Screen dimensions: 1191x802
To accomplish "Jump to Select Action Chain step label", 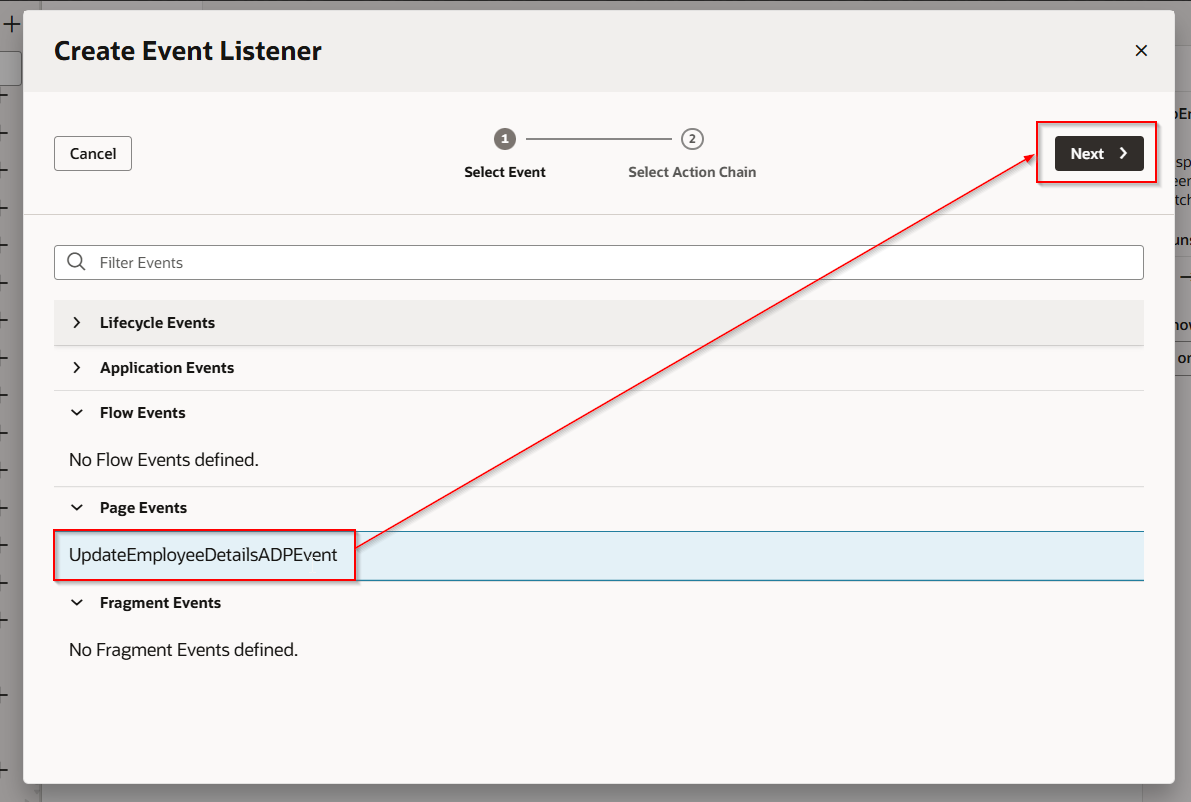I will (x=692, y=172).
